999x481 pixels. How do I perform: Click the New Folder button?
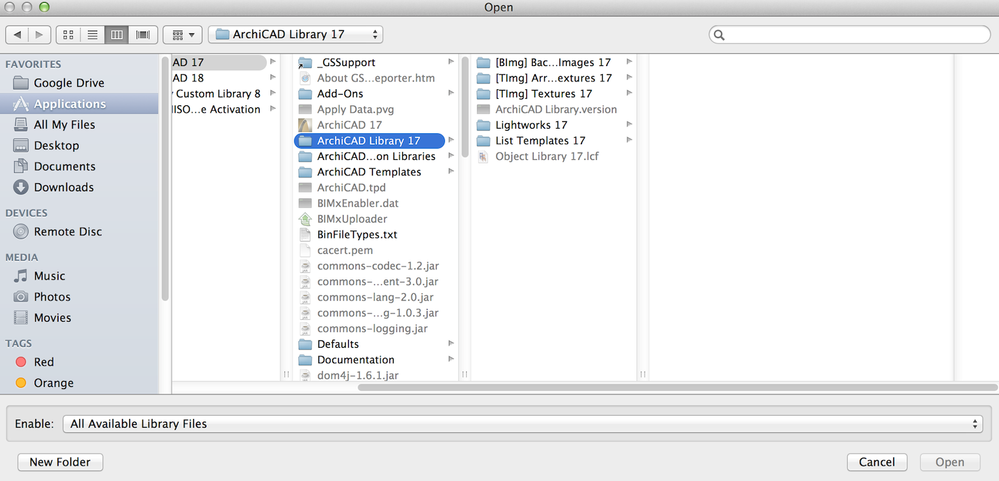click(61, 463)
